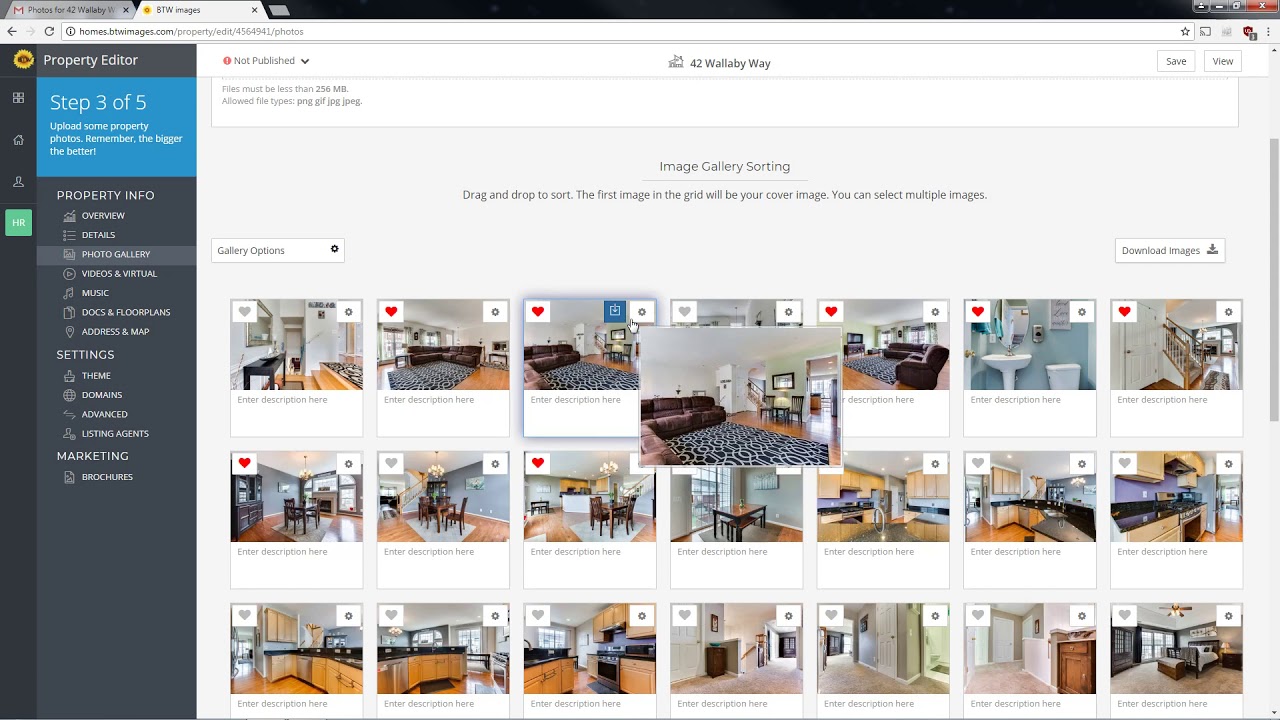Image resolution: width=1280 pixels, height=720 pixels.
Task: Toggle favorite heart on first gallery photo
Action: pyautogui.click(x=244, y=312)
